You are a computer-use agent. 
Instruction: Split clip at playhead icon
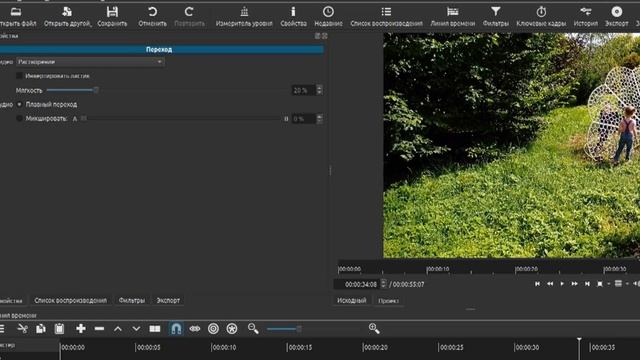click(x=155, y=329)
